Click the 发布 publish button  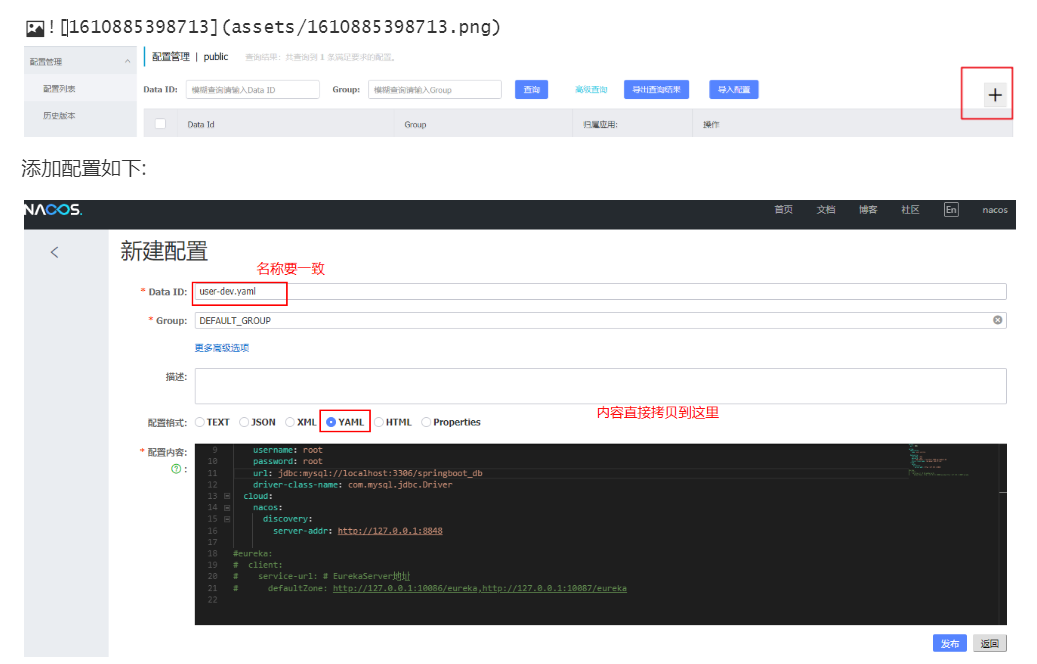point(950,643)
